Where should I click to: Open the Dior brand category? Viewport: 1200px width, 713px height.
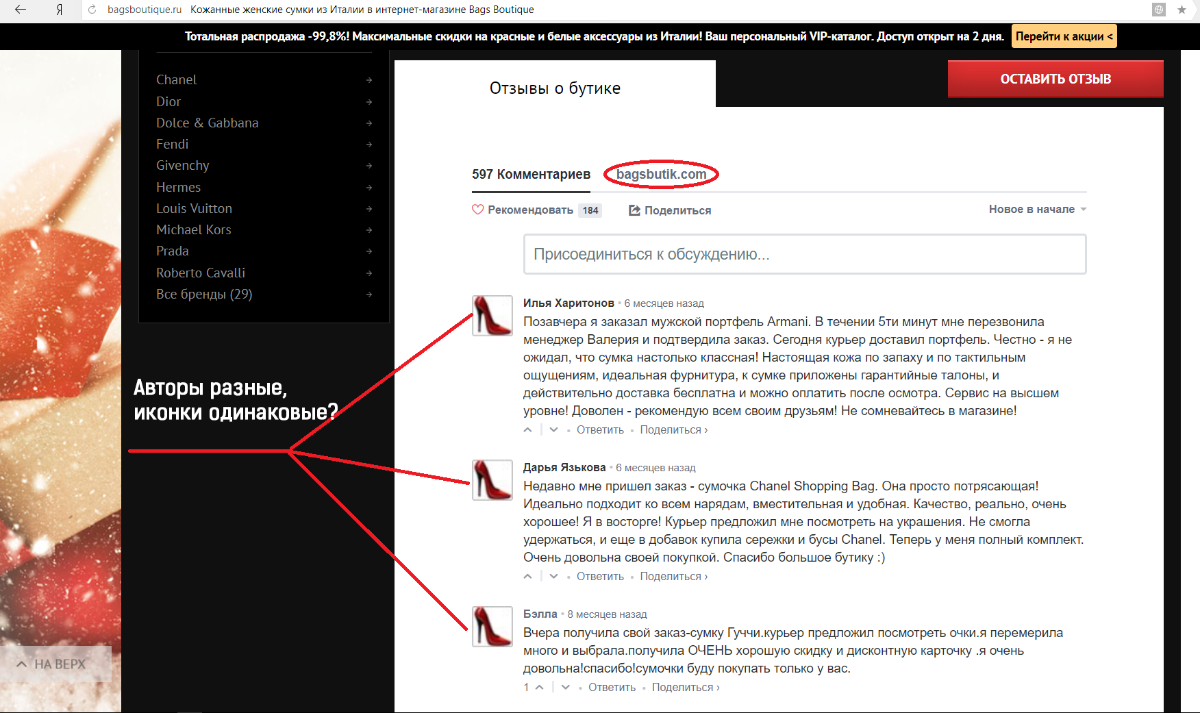pyautogui.click(x=169, y=102)
